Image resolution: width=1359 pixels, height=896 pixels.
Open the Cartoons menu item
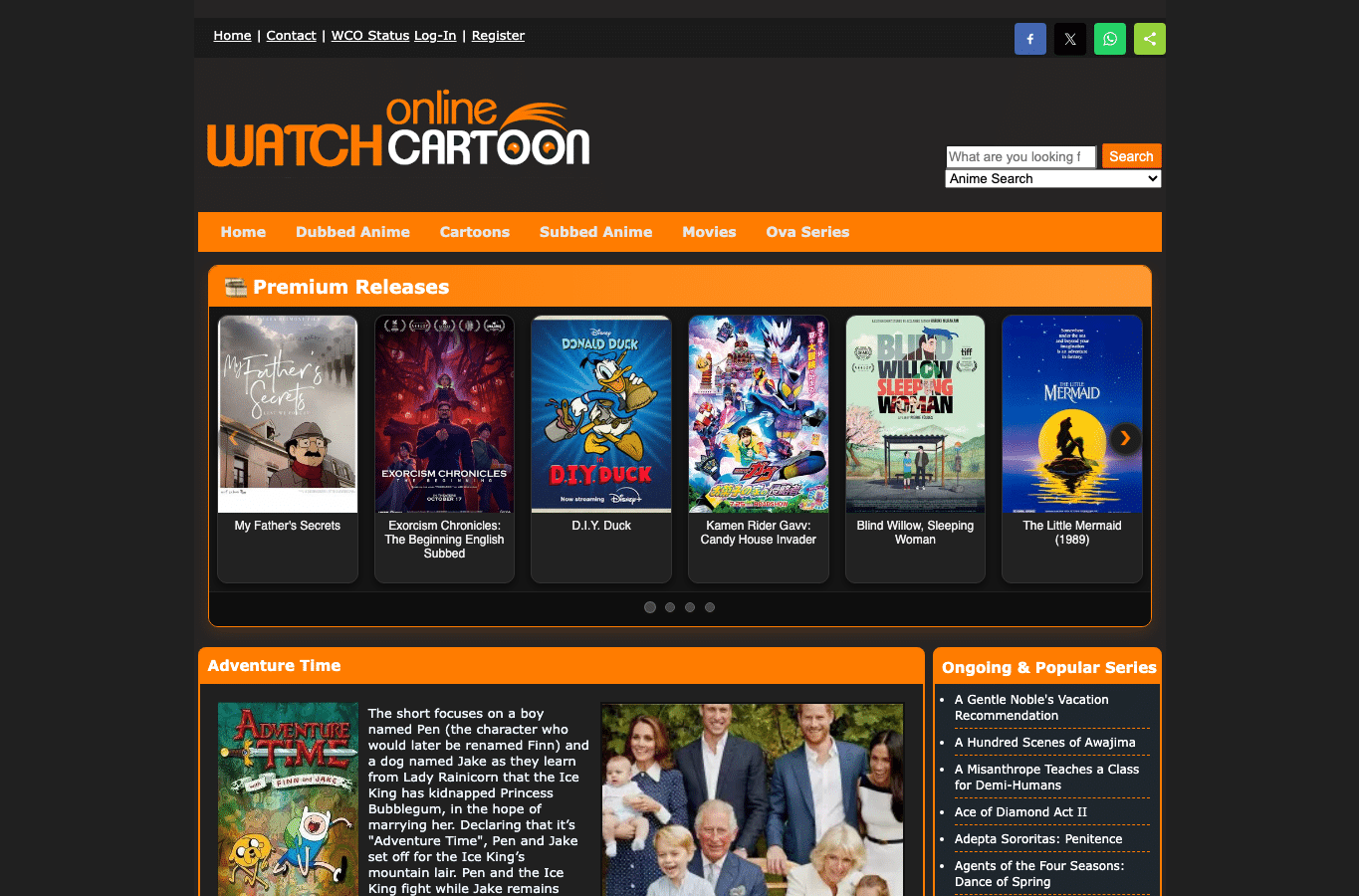[475, 232]
